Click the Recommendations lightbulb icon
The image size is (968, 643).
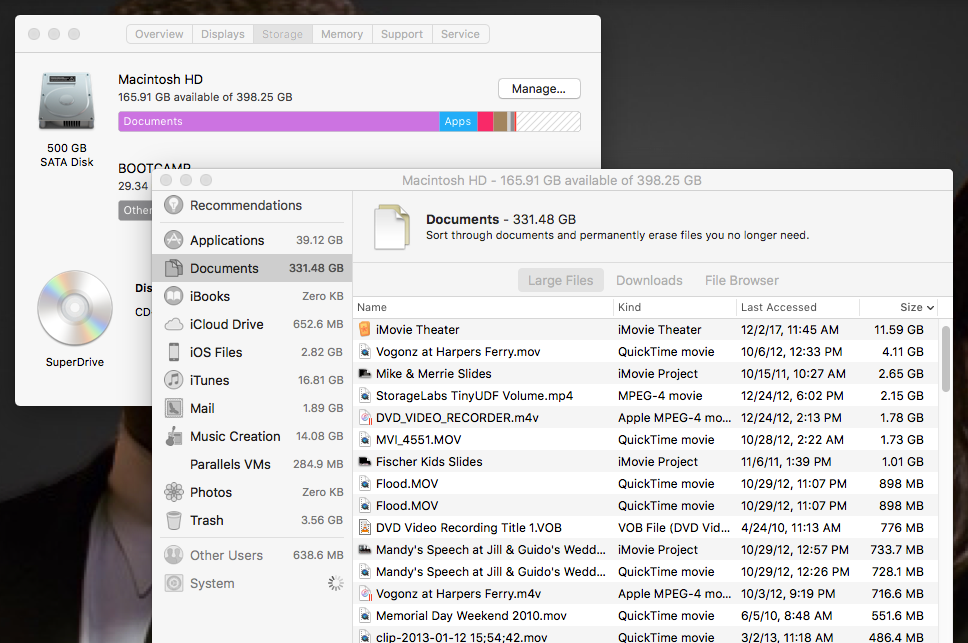(x=174, y=205)
